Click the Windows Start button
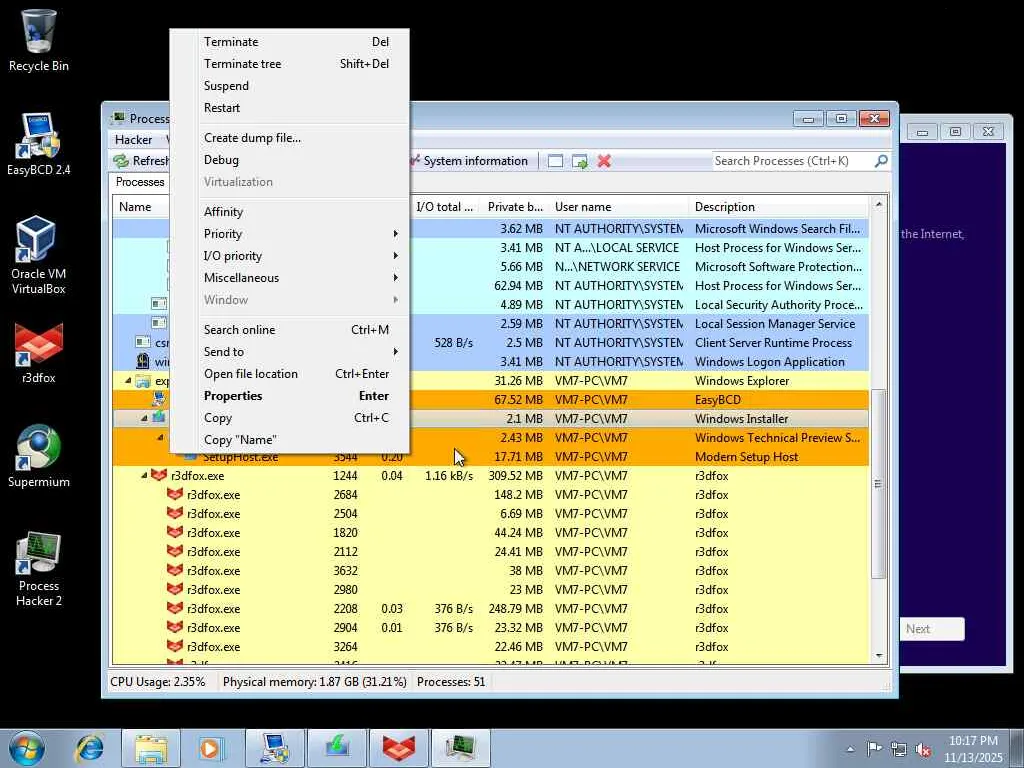 pos(26,748)
